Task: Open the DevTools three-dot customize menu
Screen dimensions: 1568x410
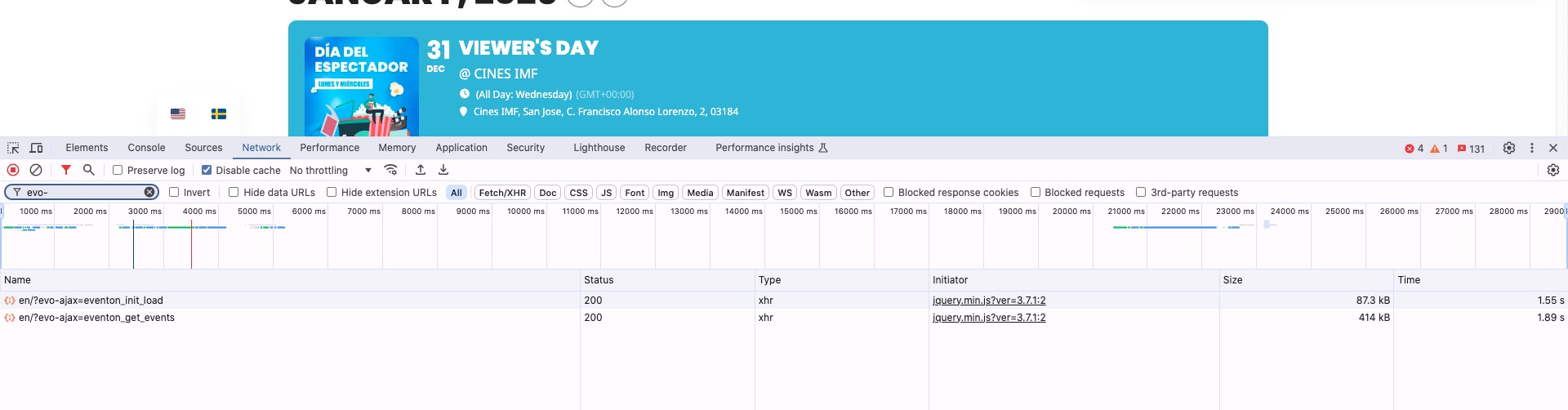Action: (x=1532, y=148)
